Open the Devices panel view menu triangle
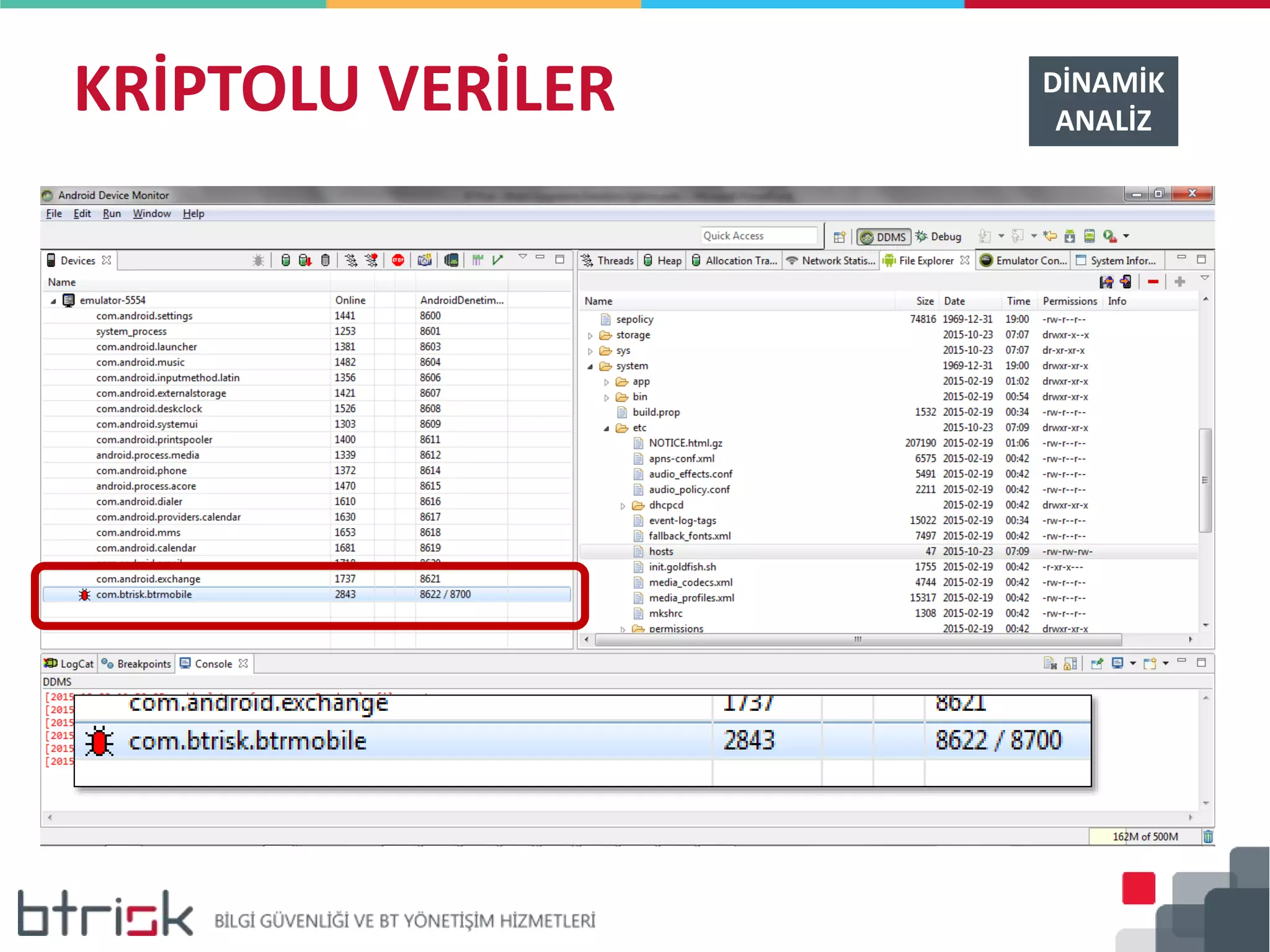 pos(523,257)
